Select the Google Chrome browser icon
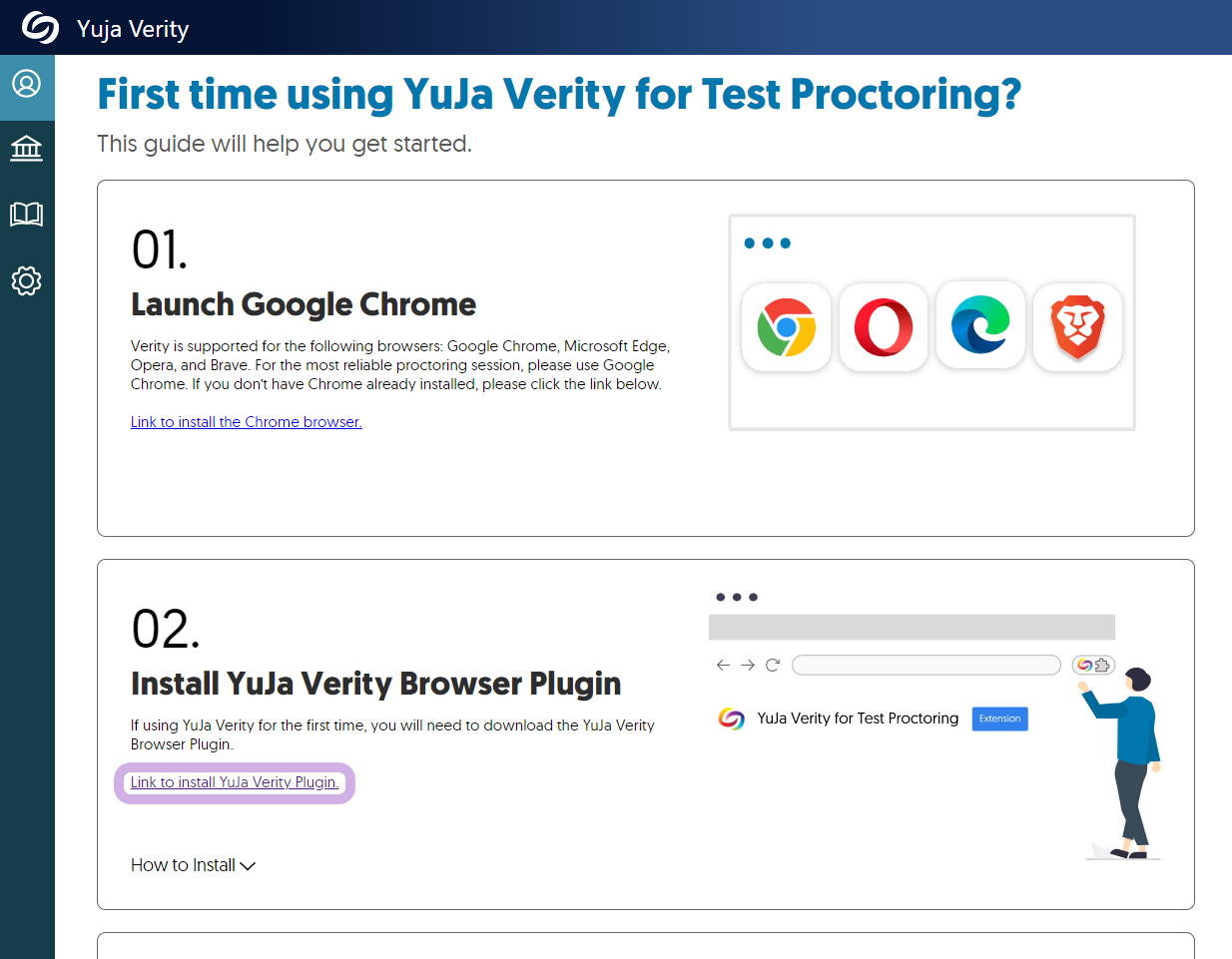This screenshot has height=959, width=1232. coord(787,327)
